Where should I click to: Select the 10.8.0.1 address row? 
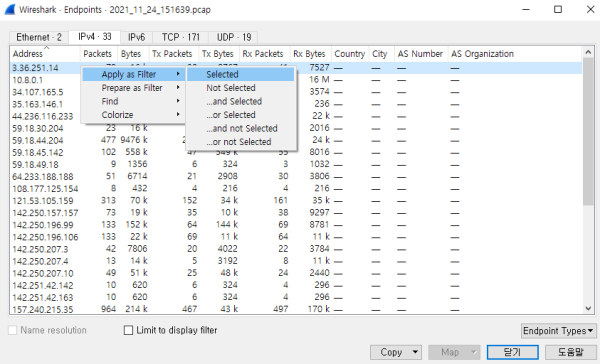coord(296,80)
